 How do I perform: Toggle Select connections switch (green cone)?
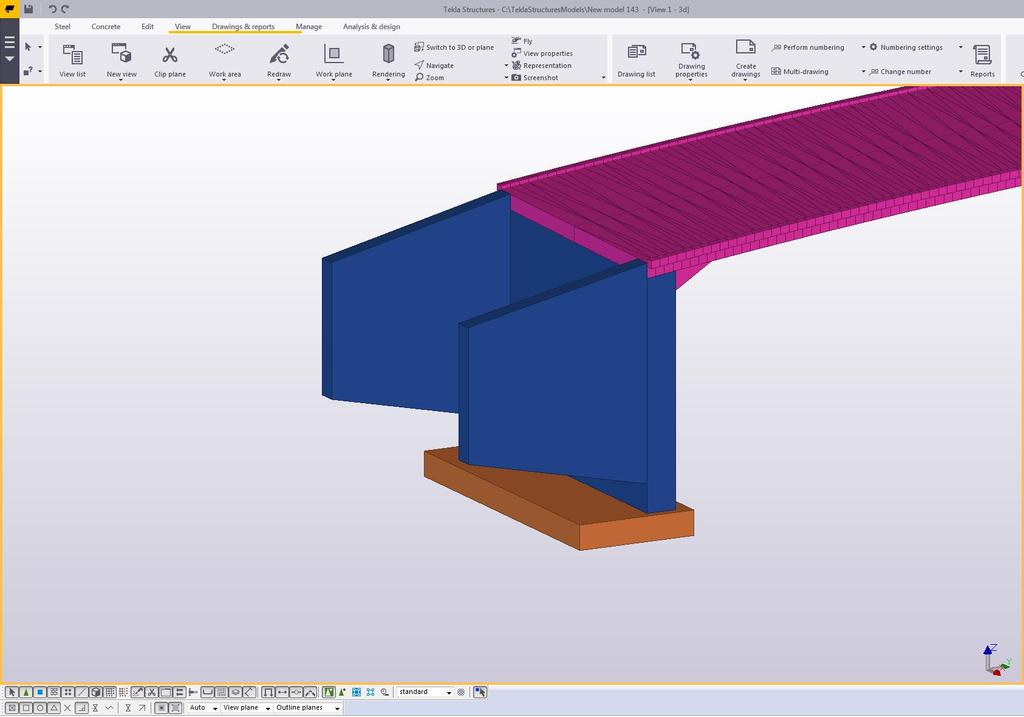(26, 692)
